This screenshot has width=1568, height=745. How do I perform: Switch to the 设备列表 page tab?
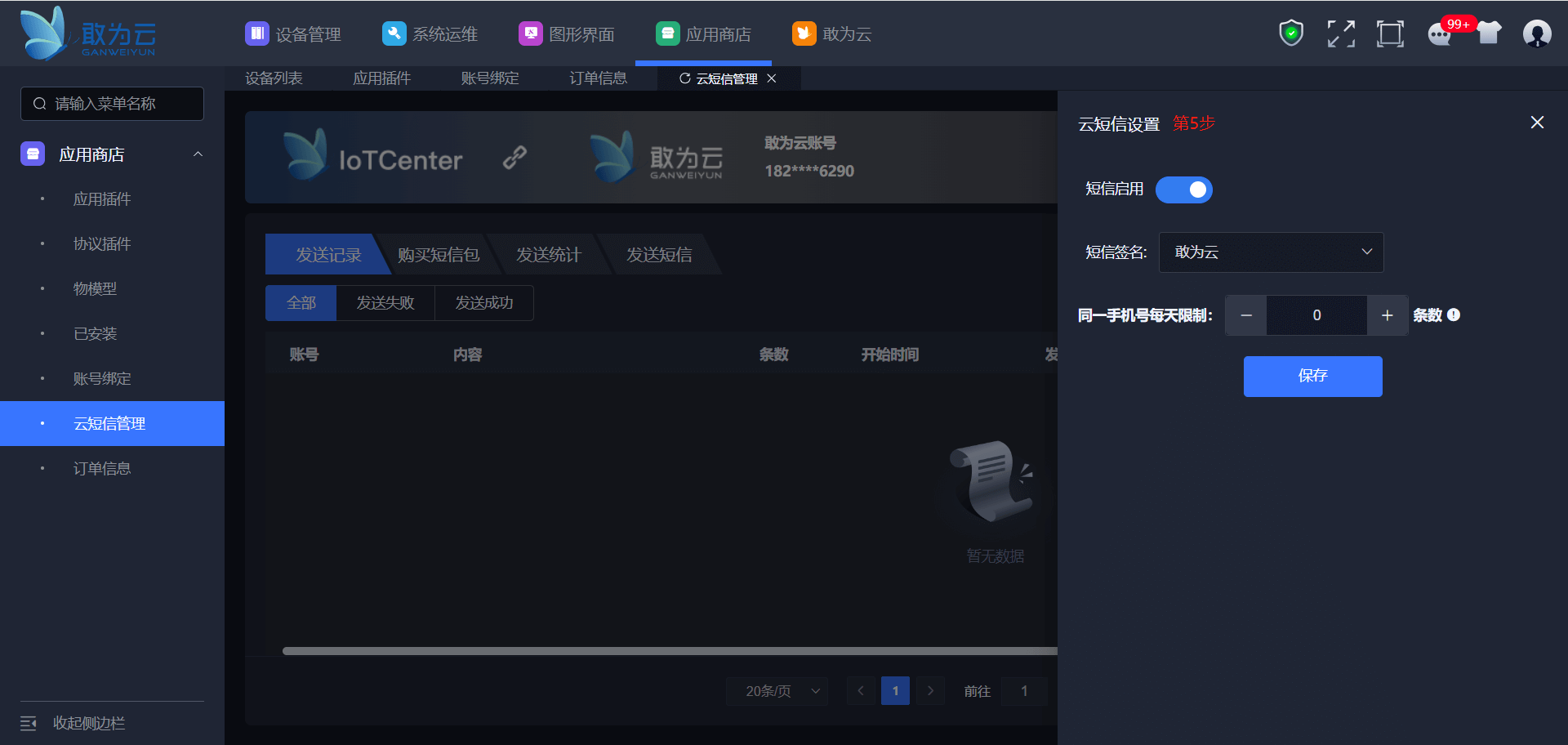click(274, 78)
